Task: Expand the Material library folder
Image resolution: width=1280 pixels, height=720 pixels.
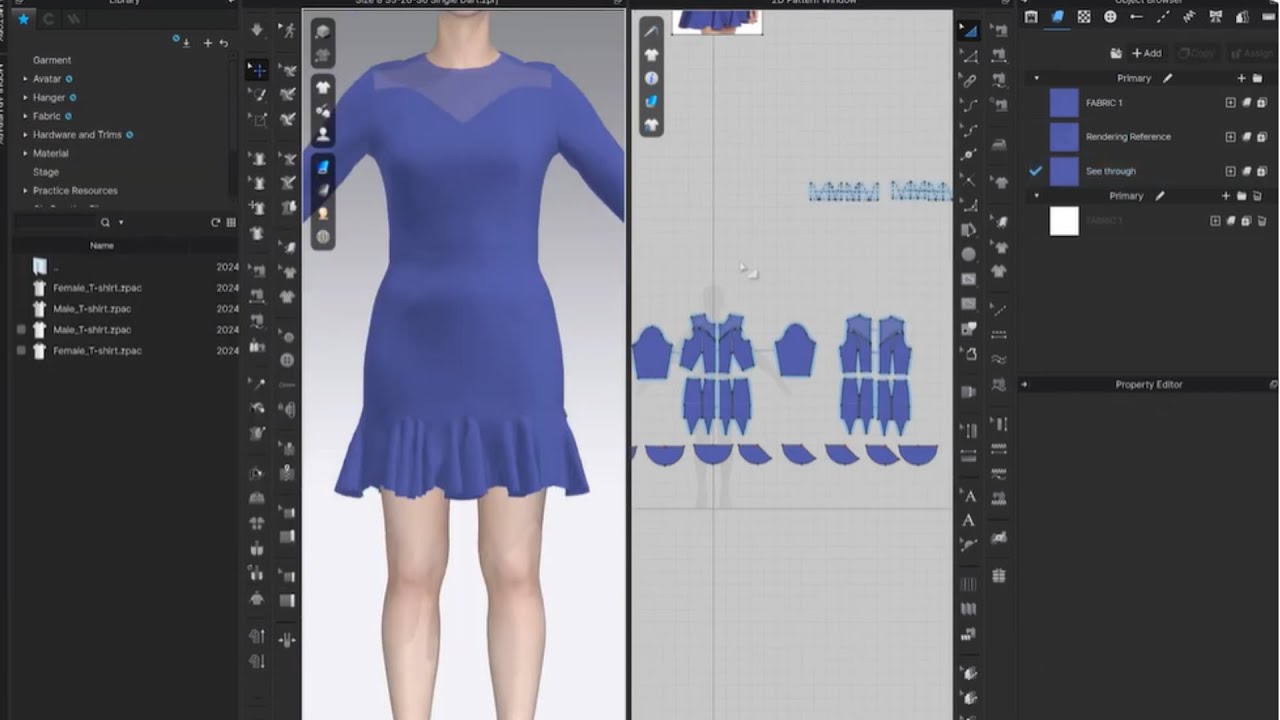Action: (25, 154)
